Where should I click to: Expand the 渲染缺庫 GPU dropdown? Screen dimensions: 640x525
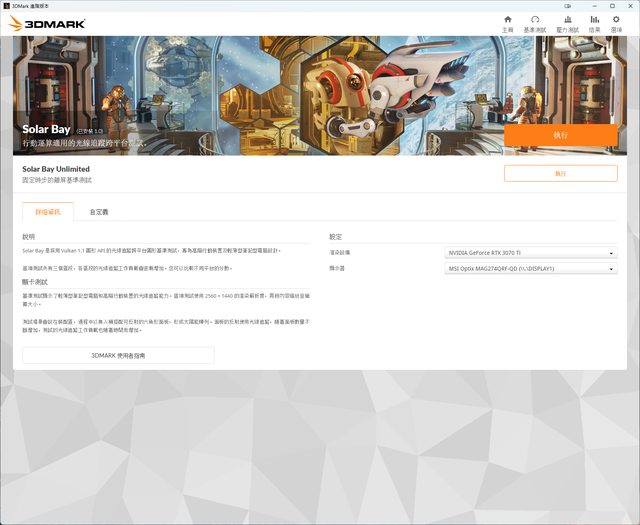531,253
